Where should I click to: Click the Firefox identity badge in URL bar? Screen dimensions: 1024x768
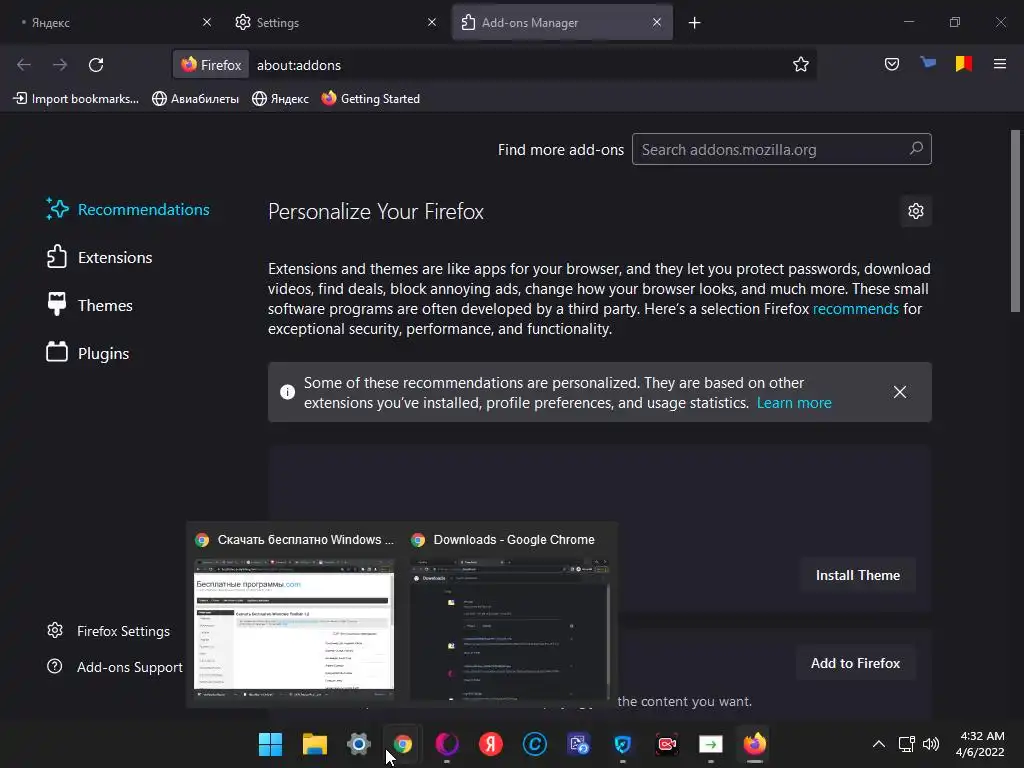tap(211, 65)
